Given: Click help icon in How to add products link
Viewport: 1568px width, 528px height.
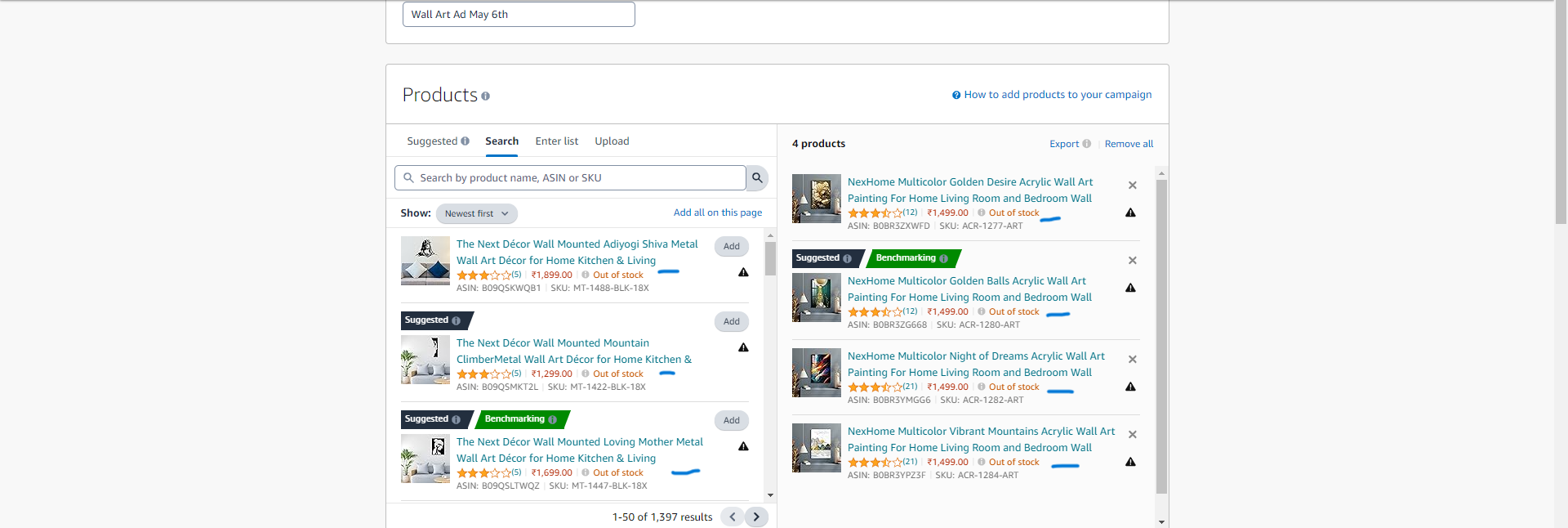Looking at the screenshot, I should tap(956, 96).
